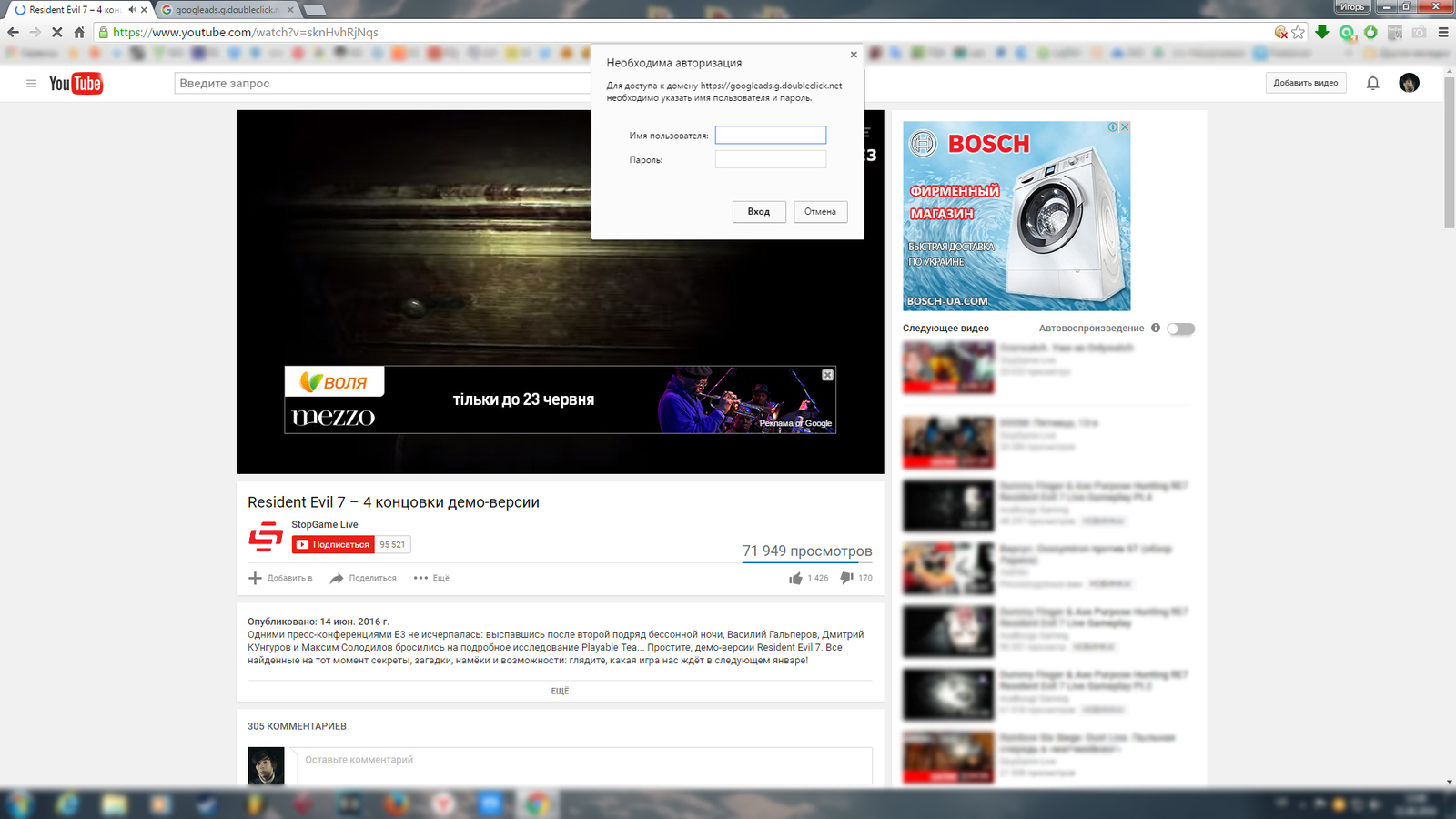This screenshot has height=819, width=1456.
Task: Close the Bosch ad using its X
Action: (x=1125, y=126)
